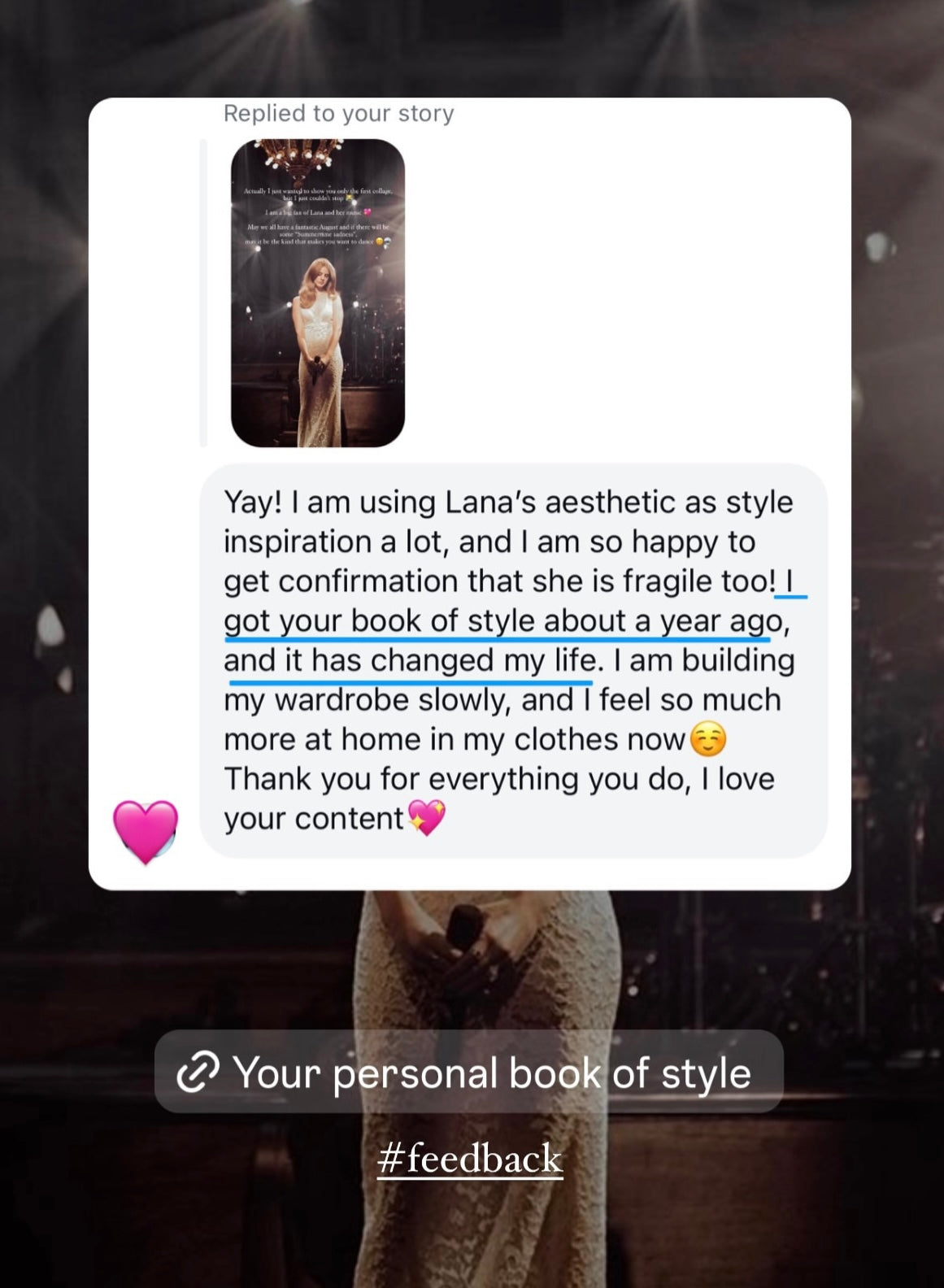The image size is (944, 1288).
Task: Click the pink heart reaction beside the message
Action: tap(146, 831)
